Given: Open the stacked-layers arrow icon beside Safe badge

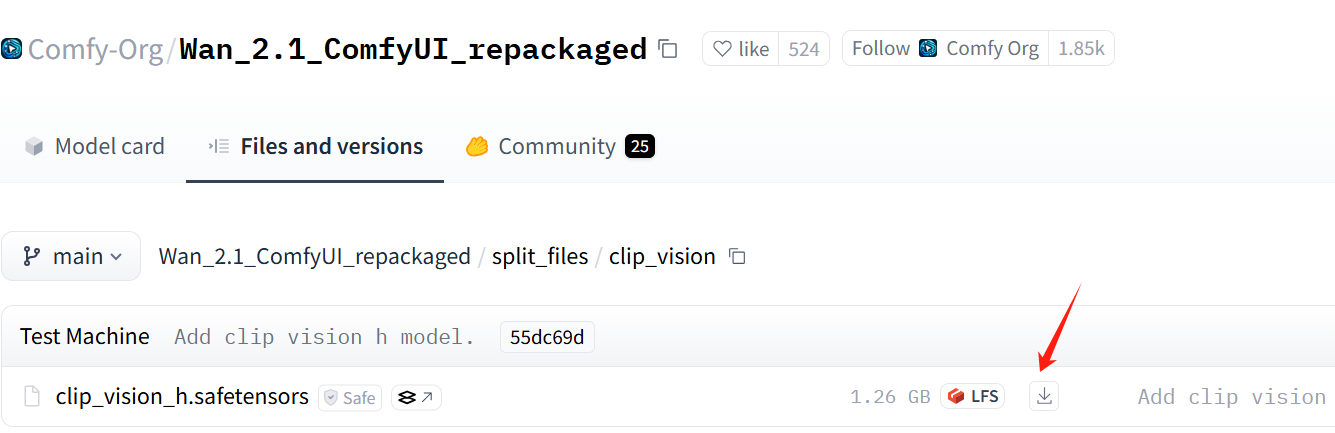Looking at the screenshot, I should coord(416,397).
